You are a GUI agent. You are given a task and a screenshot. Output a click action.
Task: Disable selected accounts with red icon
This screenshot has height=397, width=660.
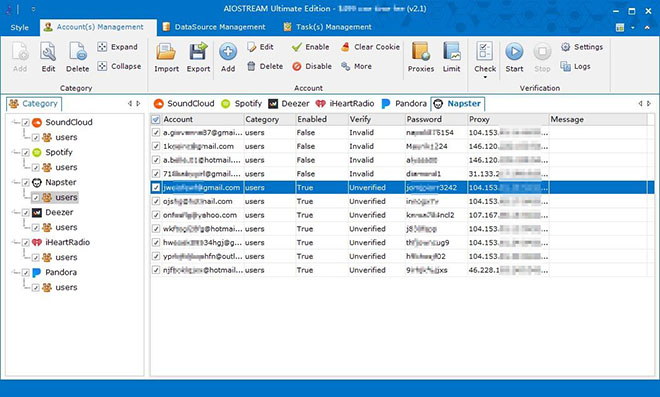[312, 66]
